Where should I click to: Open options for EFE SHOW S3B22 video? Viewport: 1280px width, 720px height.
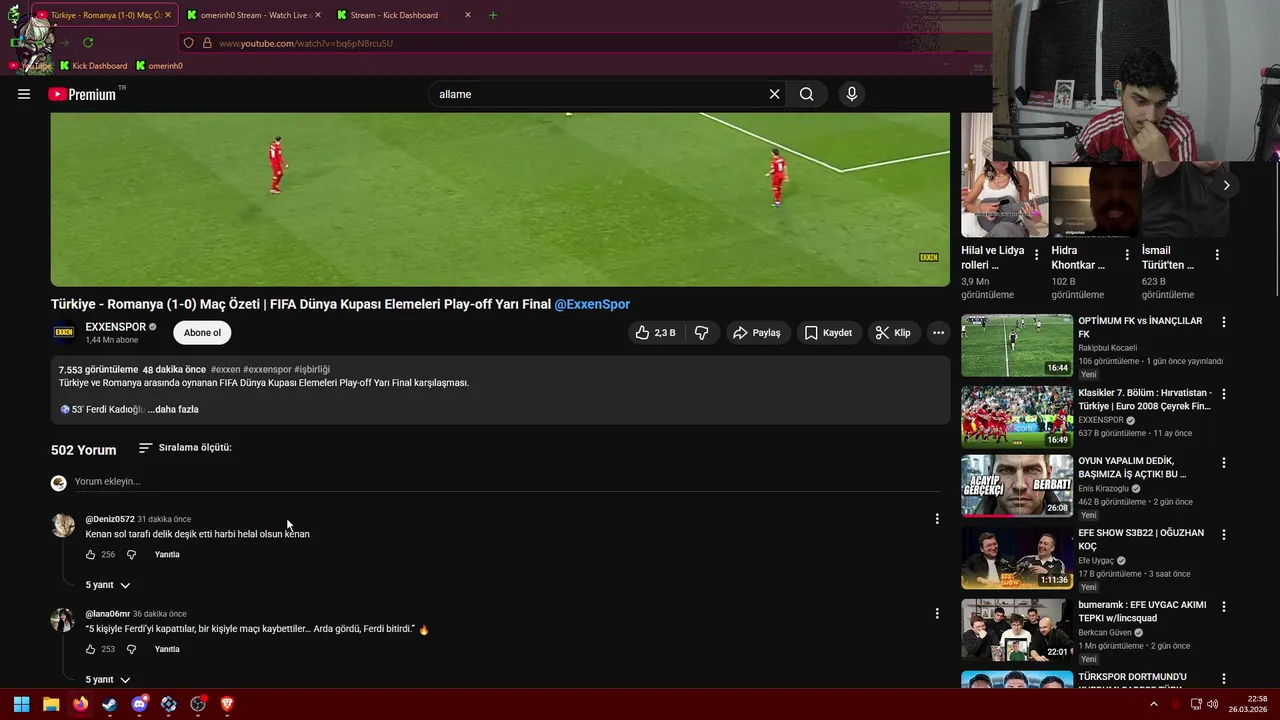[1223, 535]
